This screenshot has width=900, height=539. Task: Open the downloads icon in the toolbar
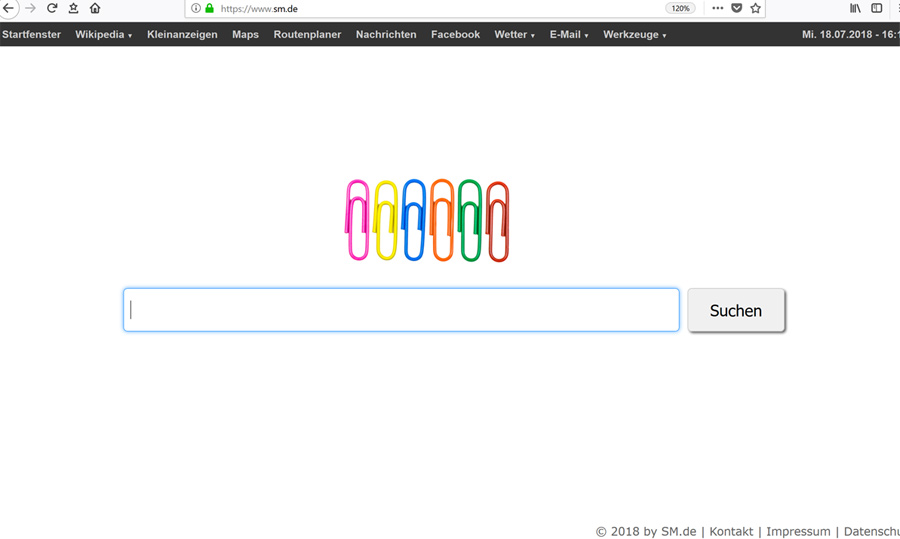click(73, 8)
